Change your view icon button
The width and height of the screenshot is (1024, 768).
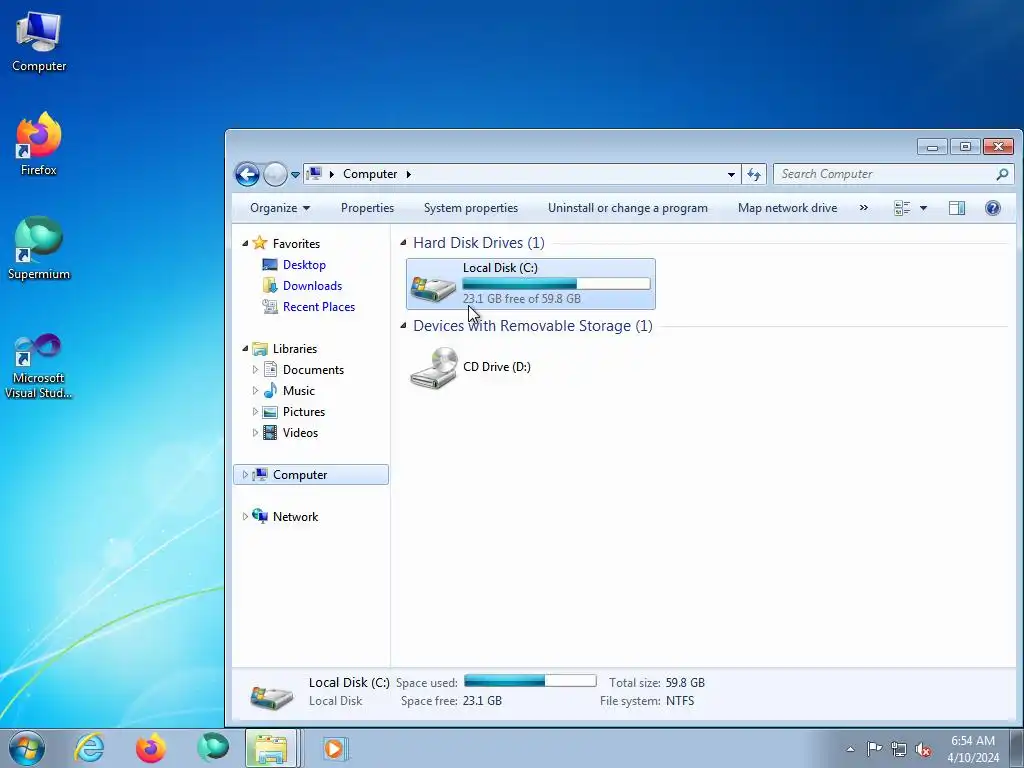(x=902, y=208)
